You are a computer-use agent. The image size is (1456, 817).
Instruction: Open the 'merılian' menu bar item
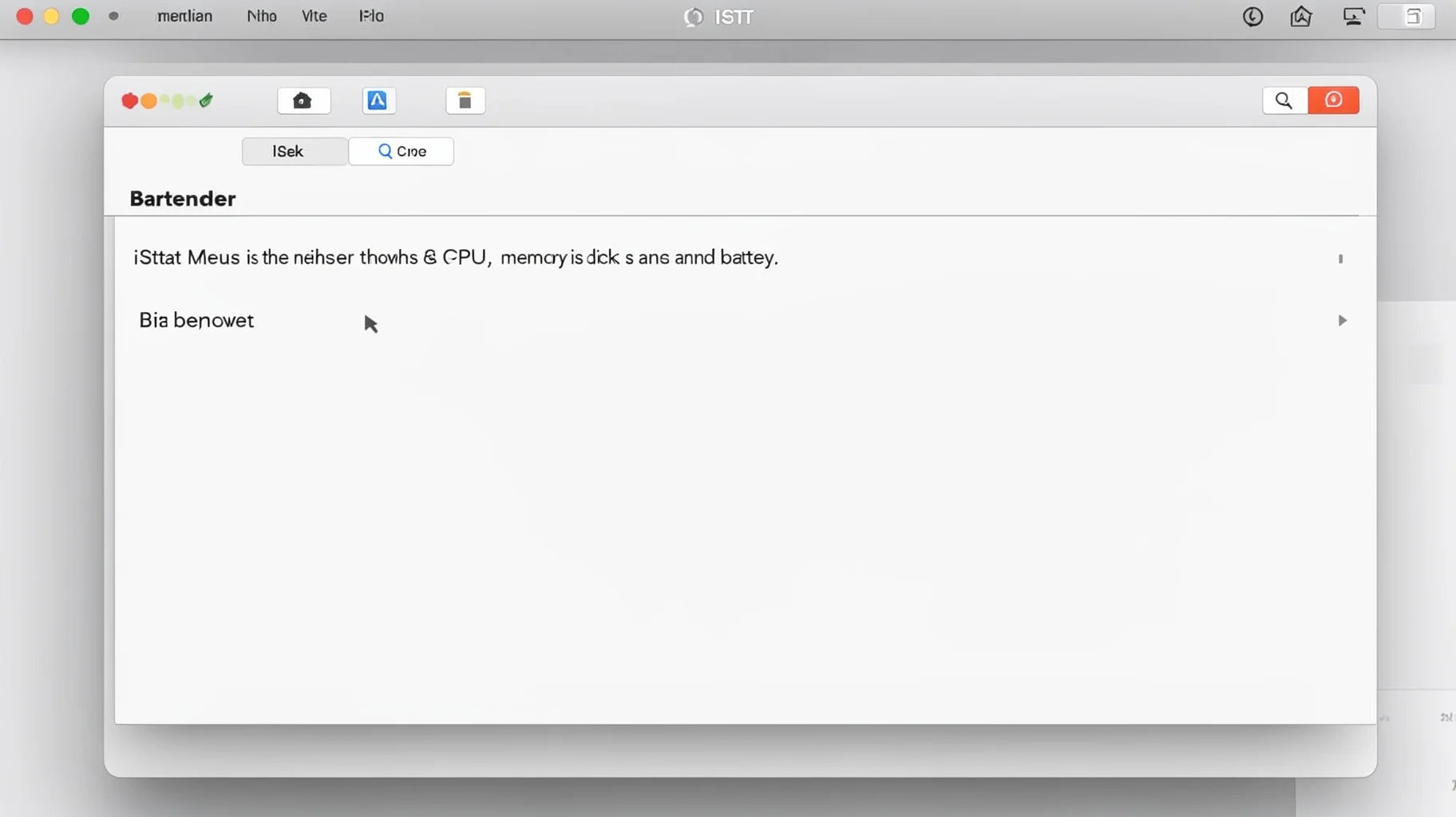[x=184, y=16]
